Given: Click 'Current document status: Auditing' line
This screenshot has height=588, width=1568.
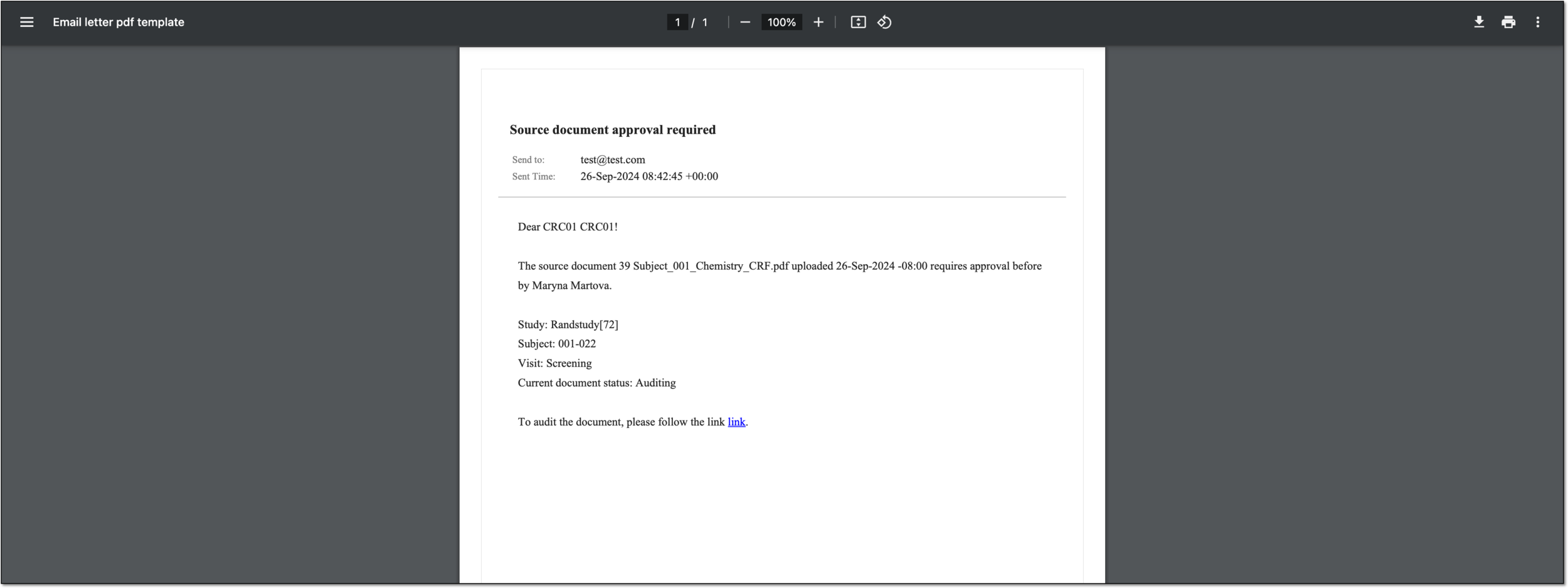Looking at the screenshot, I should 596,383.
